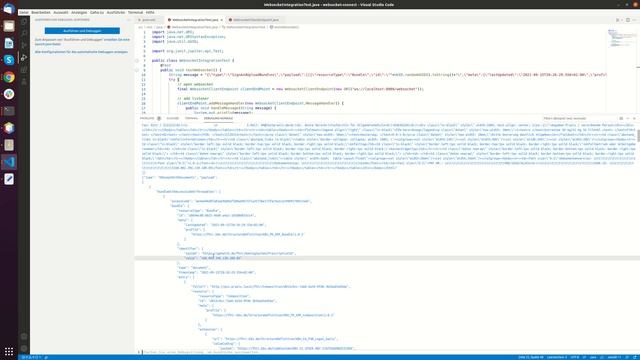
Task: Click the UTF-8 encoding status item
Action: [575, 357]
